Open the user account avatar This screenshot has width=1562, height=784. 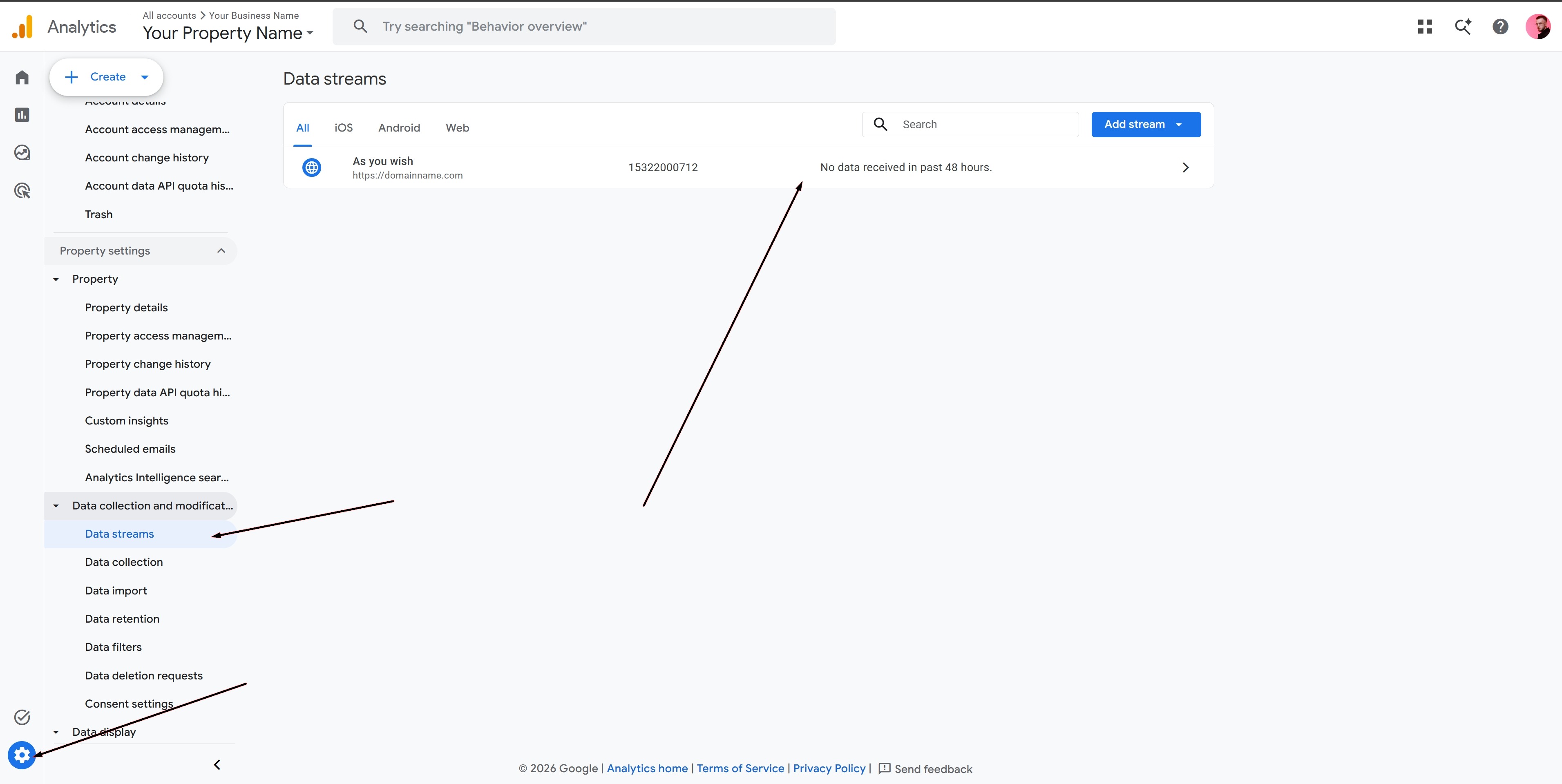tap(1538, 27)
